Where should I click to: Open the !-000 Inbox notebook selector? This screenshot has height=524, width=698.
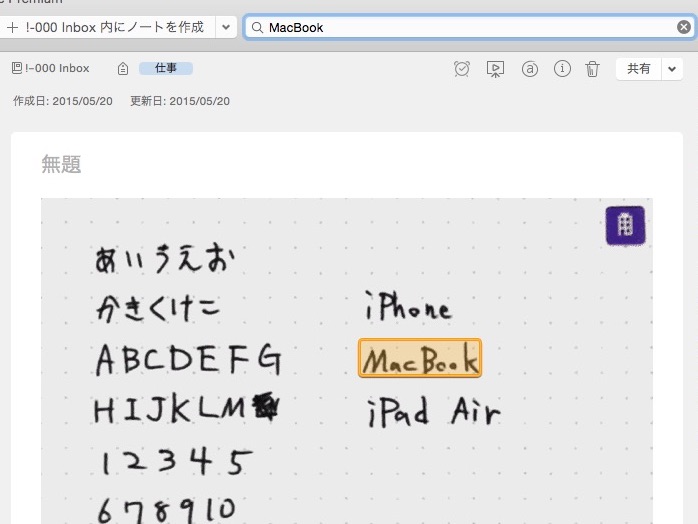click(x=51, y=68)
